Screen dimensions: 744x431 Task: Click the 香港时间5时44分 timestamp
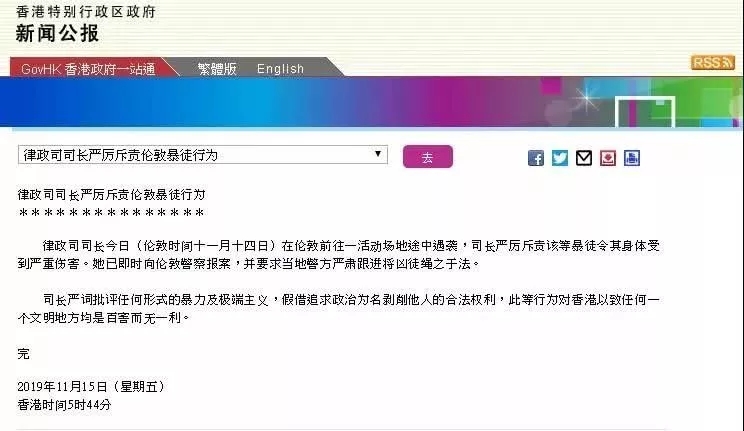64,405
